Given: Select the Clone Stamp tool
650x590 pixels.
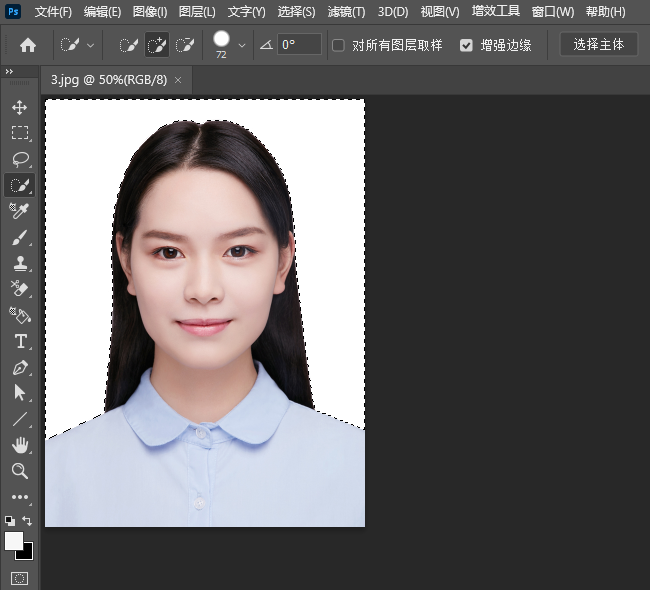Looking at the screenshot, I should coord(20,264).
